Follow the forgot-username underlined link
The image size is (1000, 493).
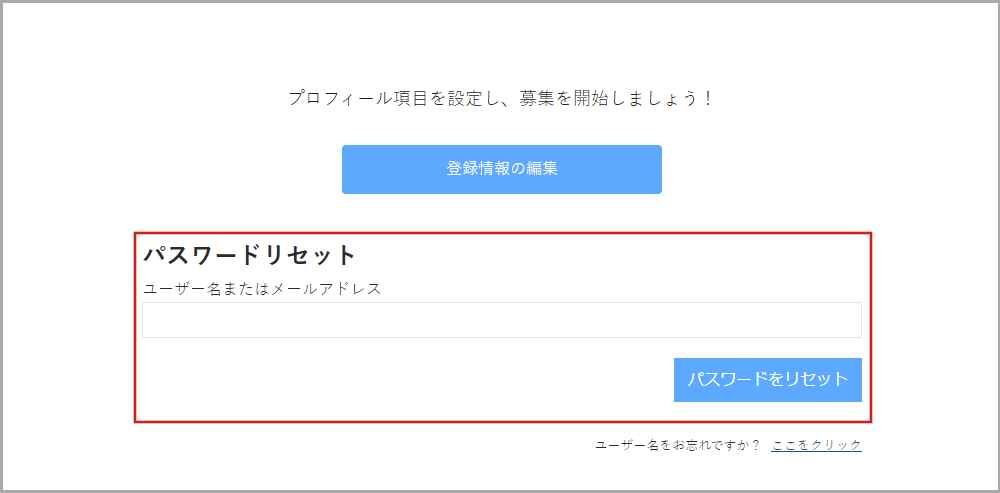(816, 445)
